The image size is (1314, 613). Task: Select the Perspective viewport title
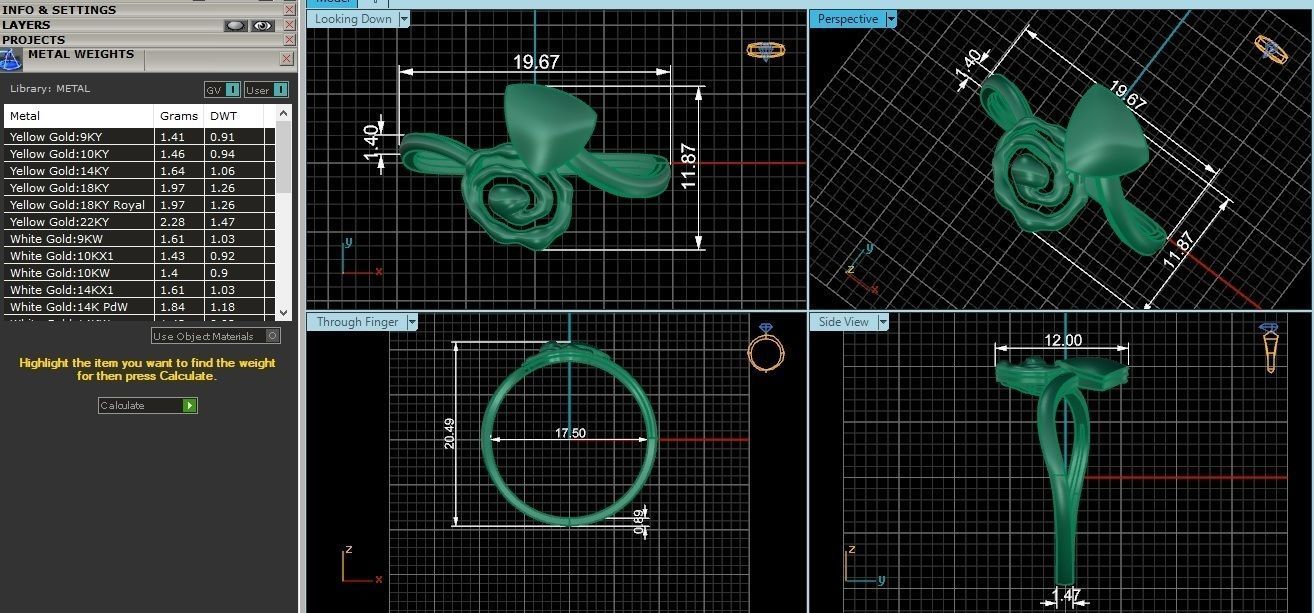847,19
